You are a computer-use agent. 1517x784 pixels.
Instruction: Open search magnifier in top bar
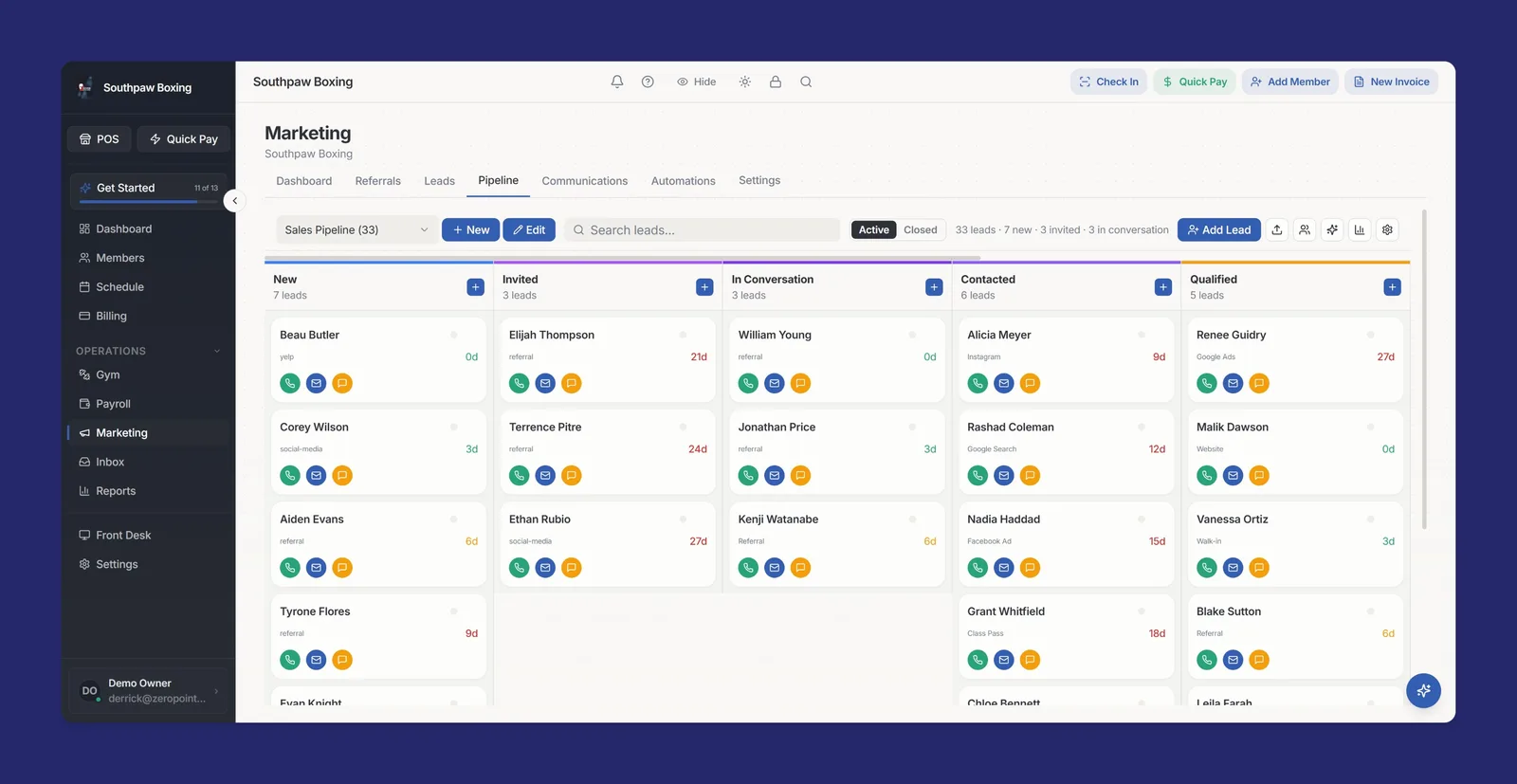coord(806,82)
